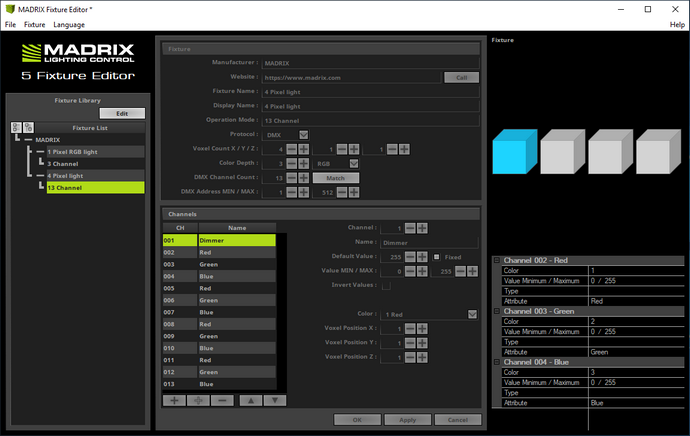The width and height of the screenshot is (690, 436).
Task: Add a new channel with the plus button
Action: point(174,400)
